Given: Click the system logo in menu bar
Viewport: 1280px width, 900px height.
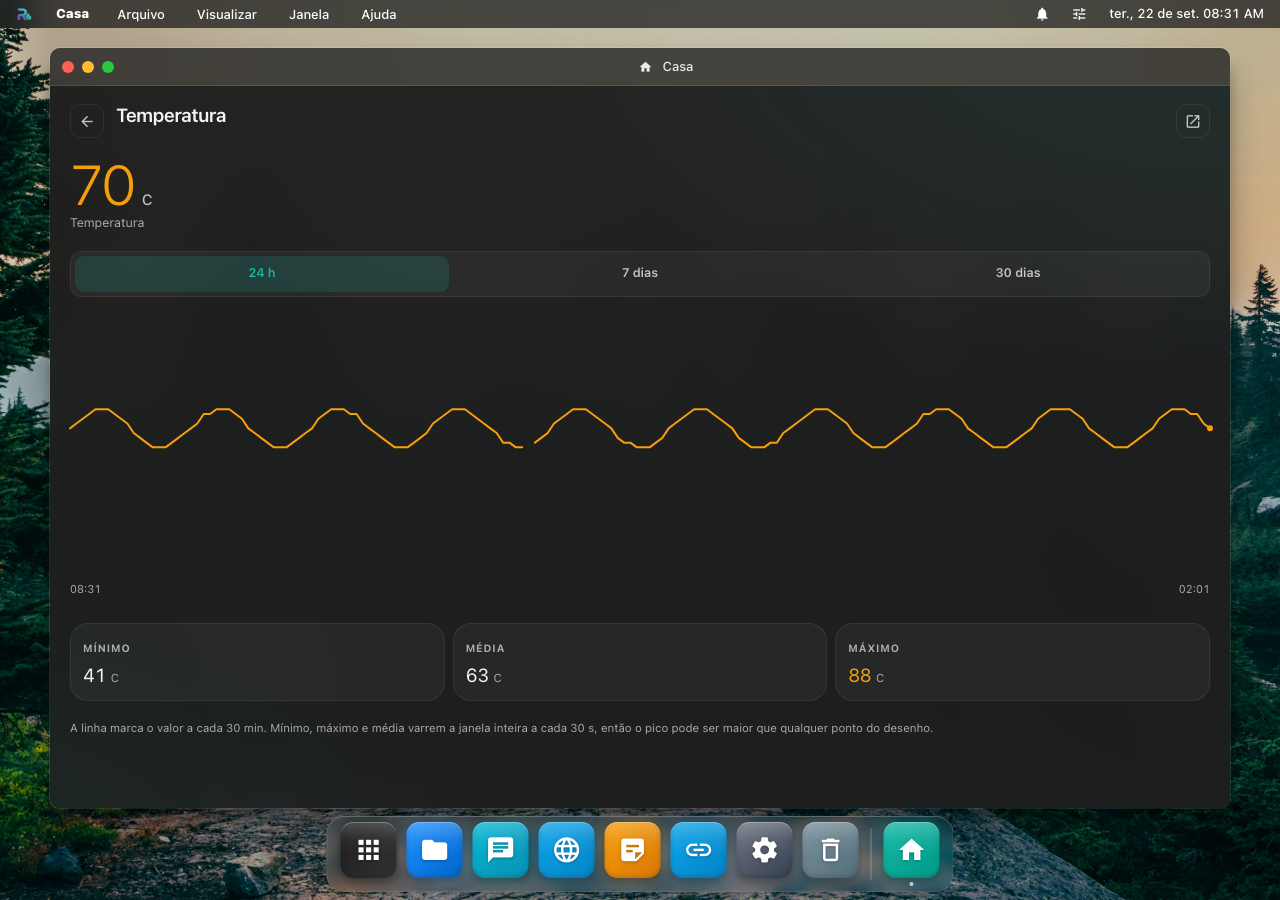Looking at the screenshot, I should click(x=24, y=14).
